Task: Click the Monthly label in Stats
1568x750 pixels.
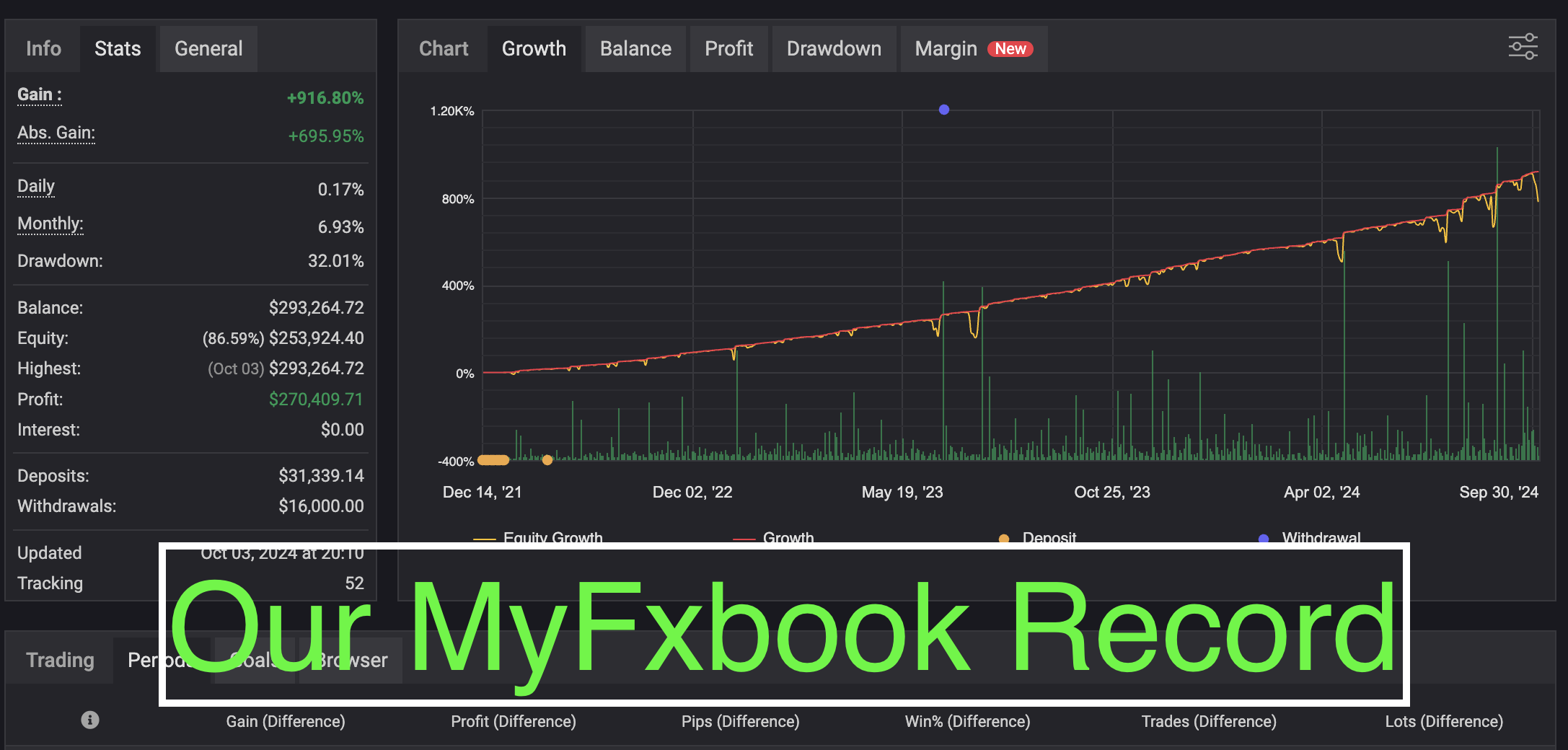Action: click(50, 224)
